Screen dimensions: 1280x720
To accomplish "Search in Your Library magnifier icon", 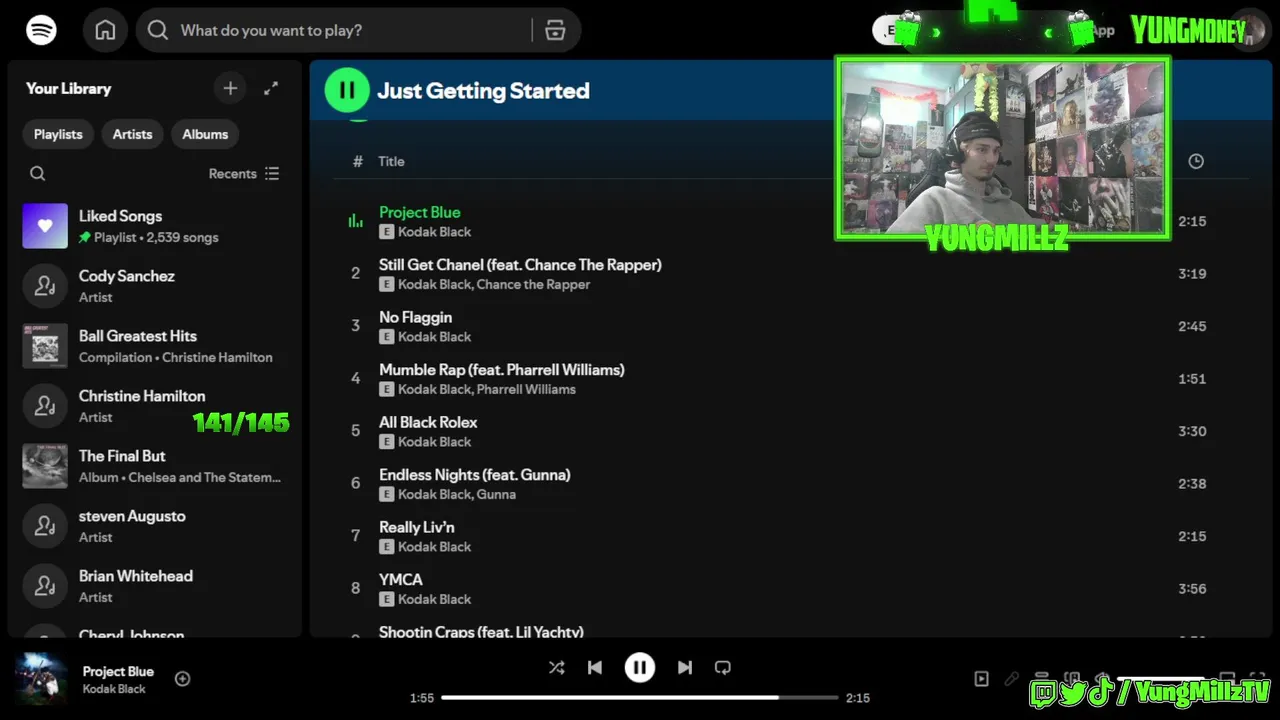I will 37,174.
